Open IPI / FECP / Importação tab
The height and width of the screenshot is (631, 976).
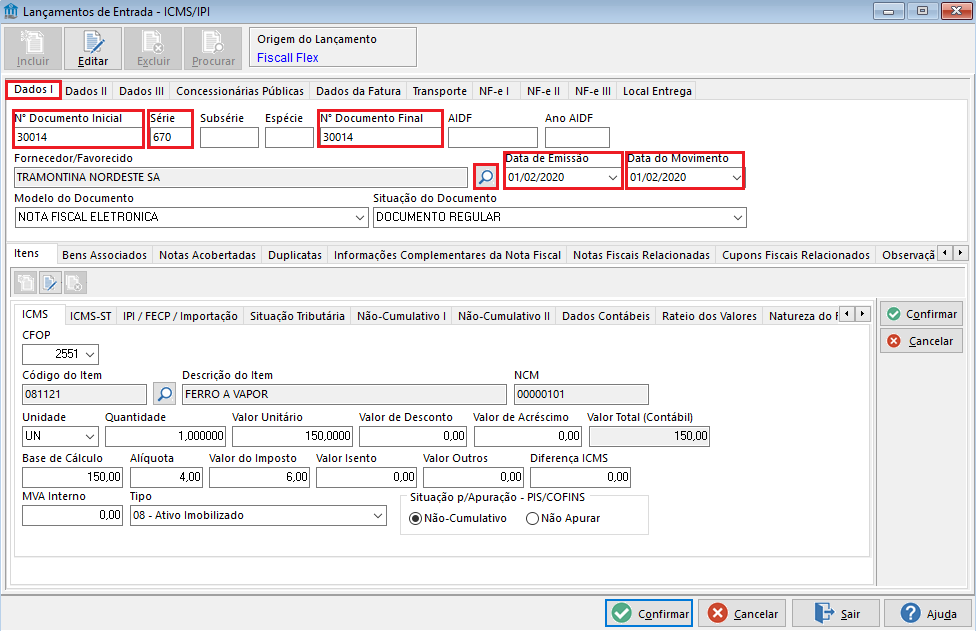tap(180, 316)
